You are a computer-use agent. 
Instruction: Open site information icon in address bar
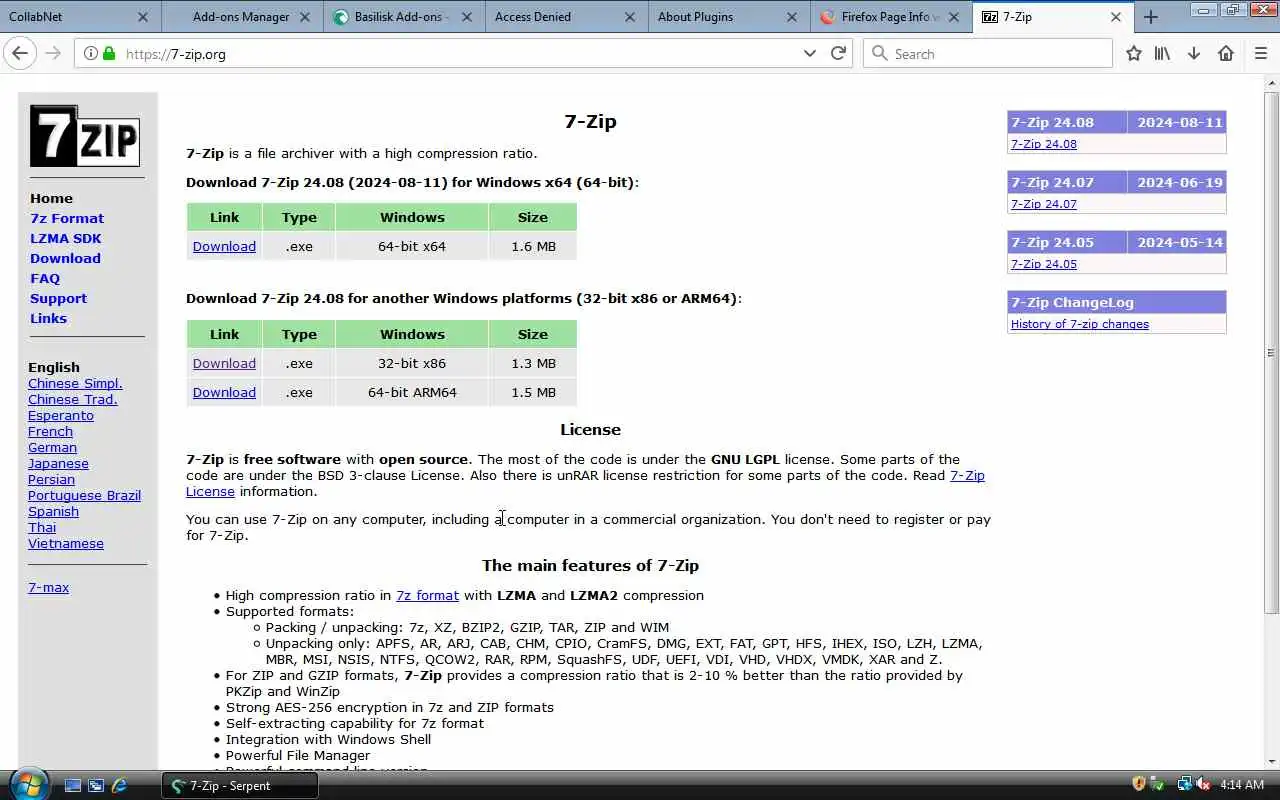click(91, 54)
